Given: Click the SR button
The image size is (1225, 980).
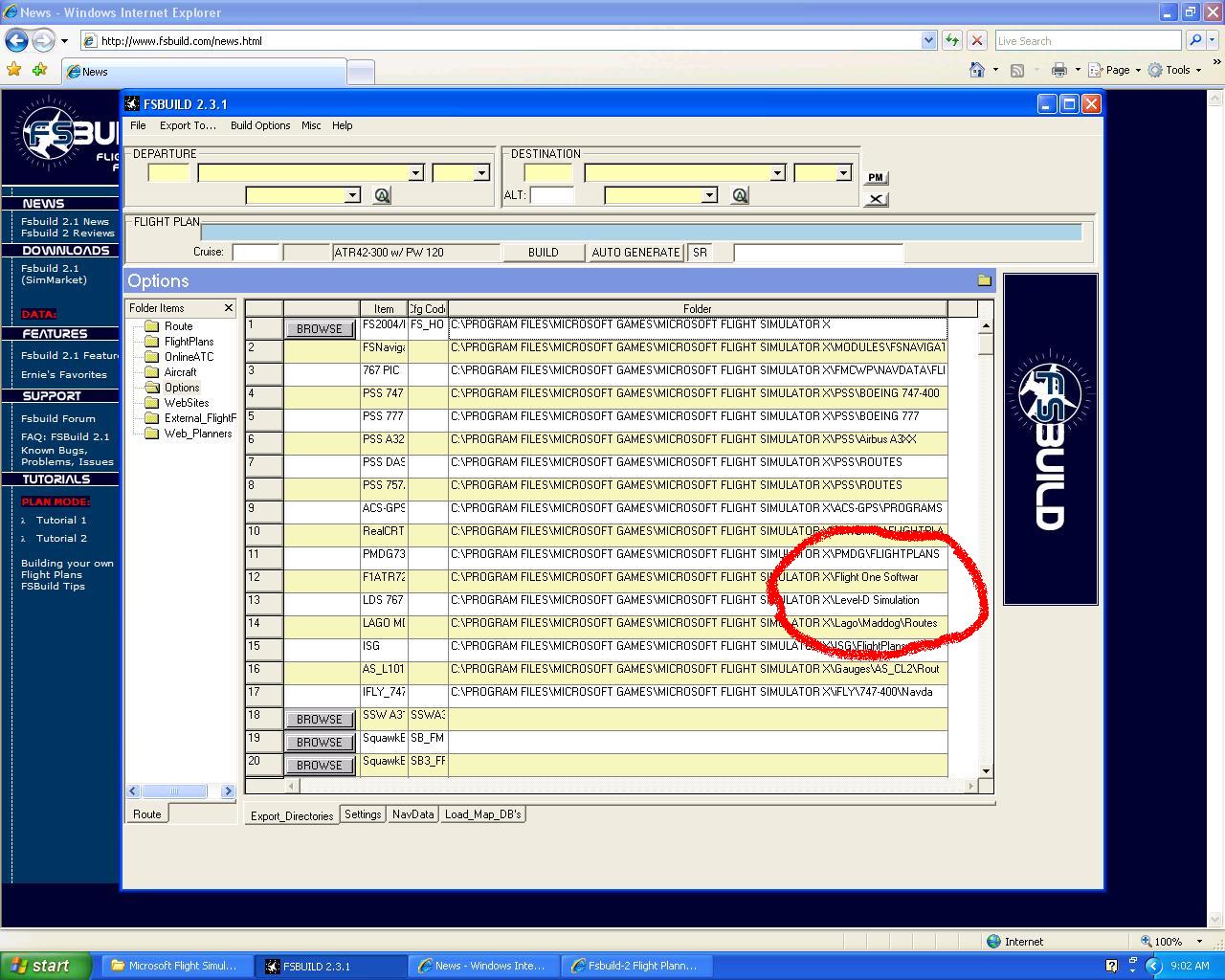Looking at the screenshot, I should coord(700,253).
